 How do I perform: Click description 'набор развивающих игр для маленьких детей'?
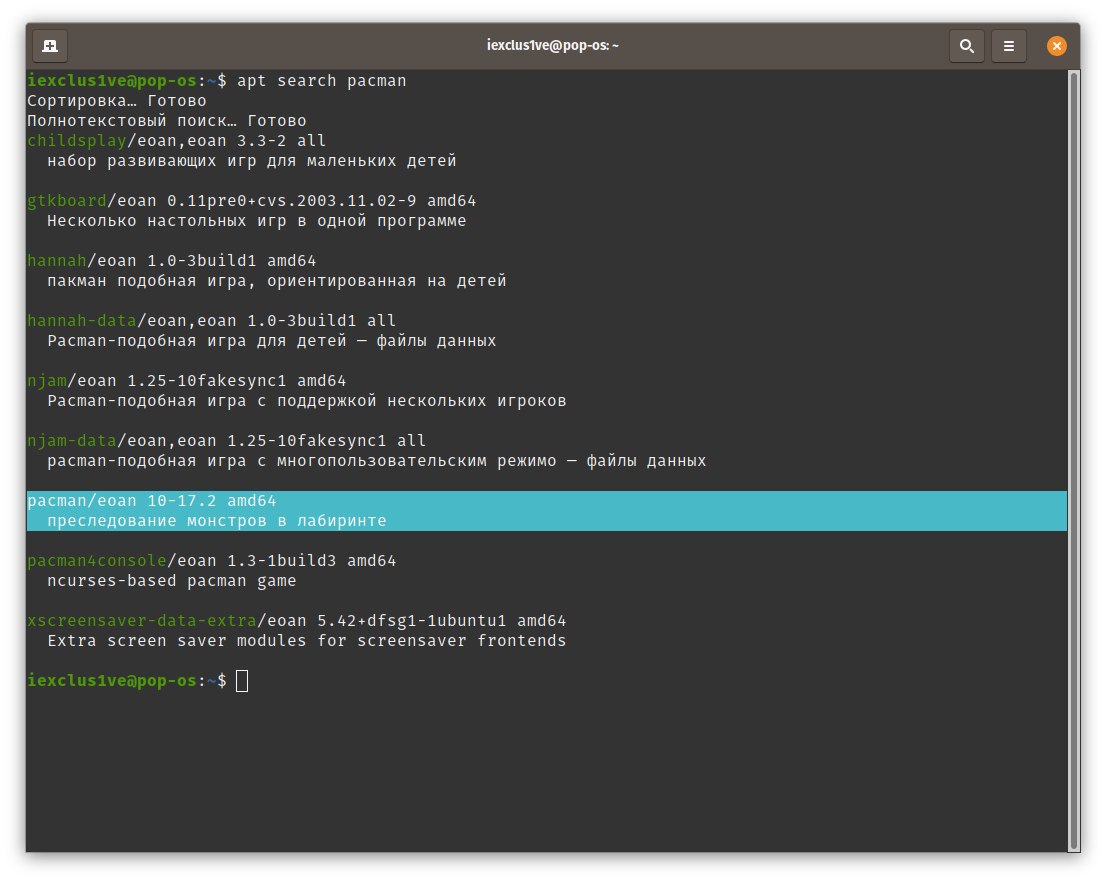coord(252,161)
